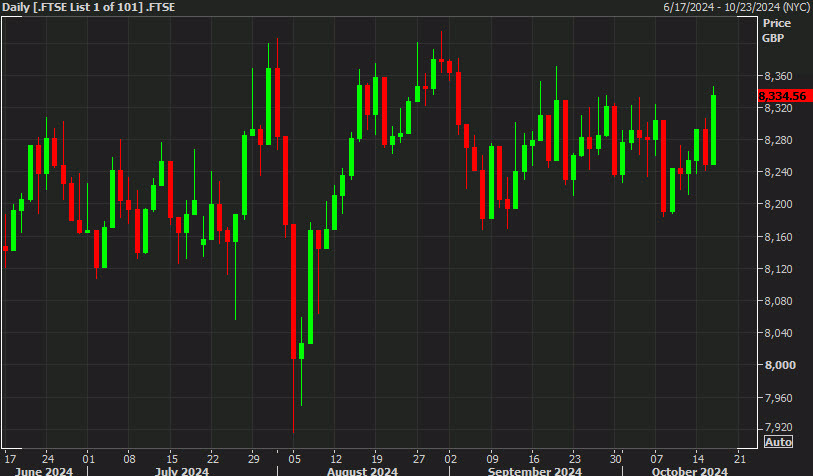The image size is (813, 476).
Task: Click the 8,160 price axis value
Action: (778, 237)
